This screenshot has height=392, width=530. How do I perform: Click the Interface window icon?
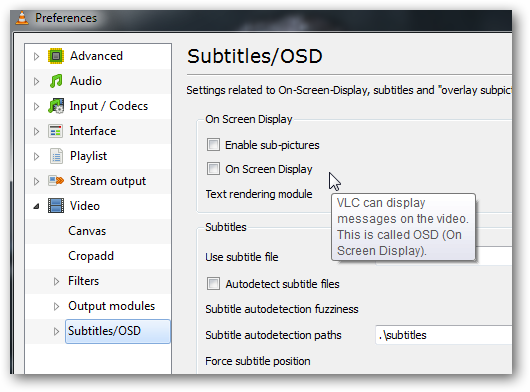(x=55, y=131)
